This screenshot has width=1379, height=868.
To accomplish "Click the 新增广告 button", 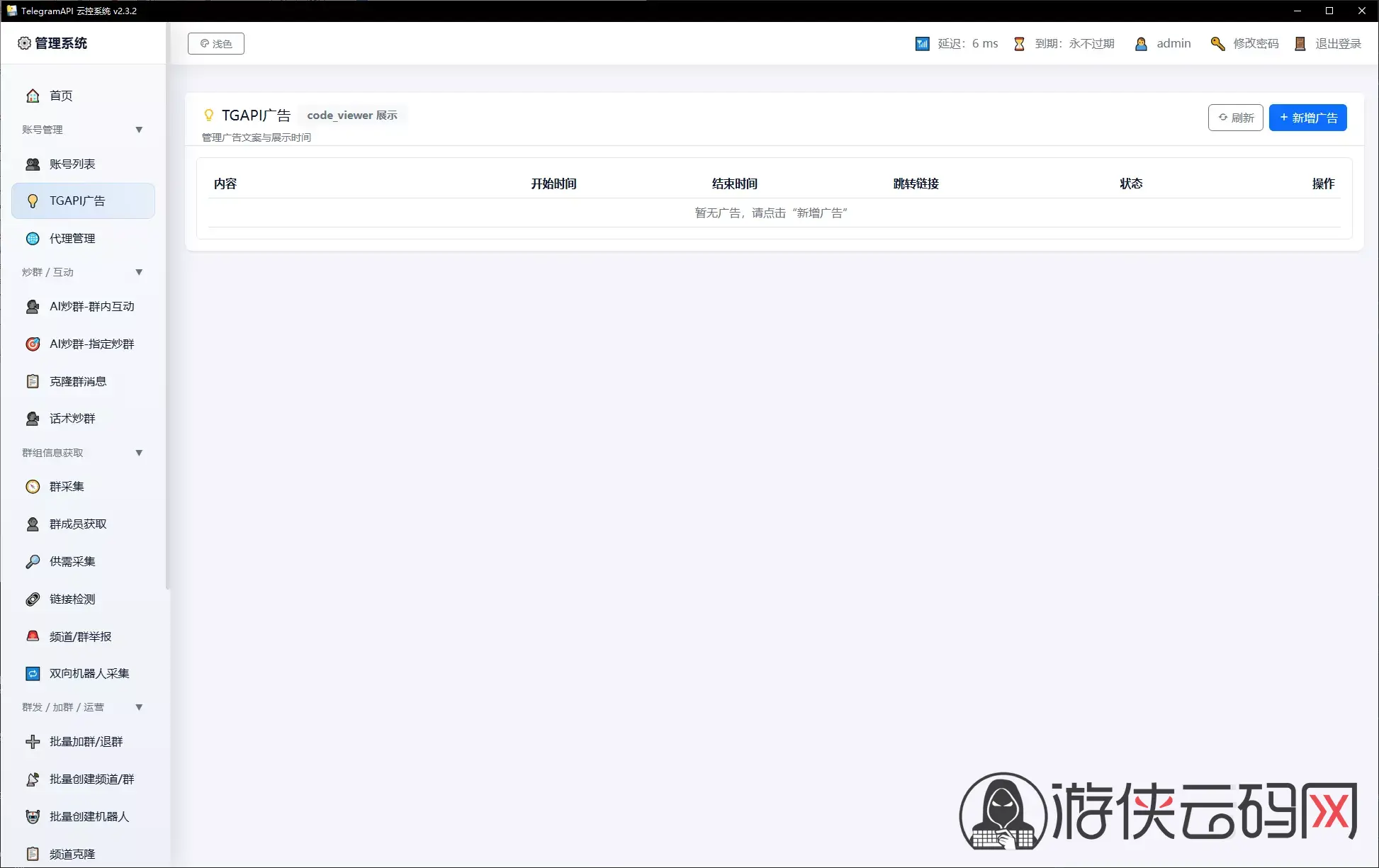I will 1307,118.
